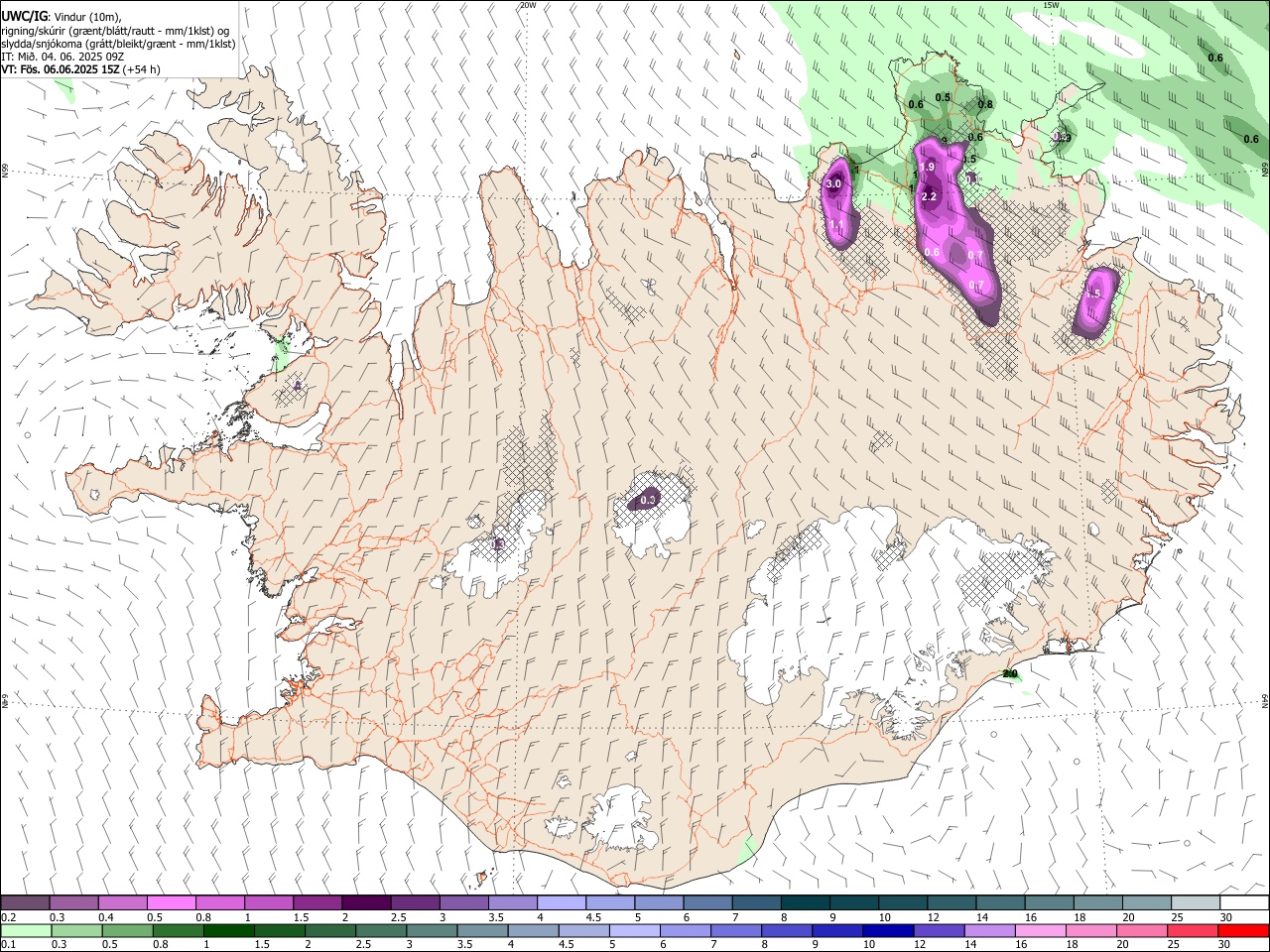Pick top-row swatch between 1 and 1.5

click(x=269, y=902)
